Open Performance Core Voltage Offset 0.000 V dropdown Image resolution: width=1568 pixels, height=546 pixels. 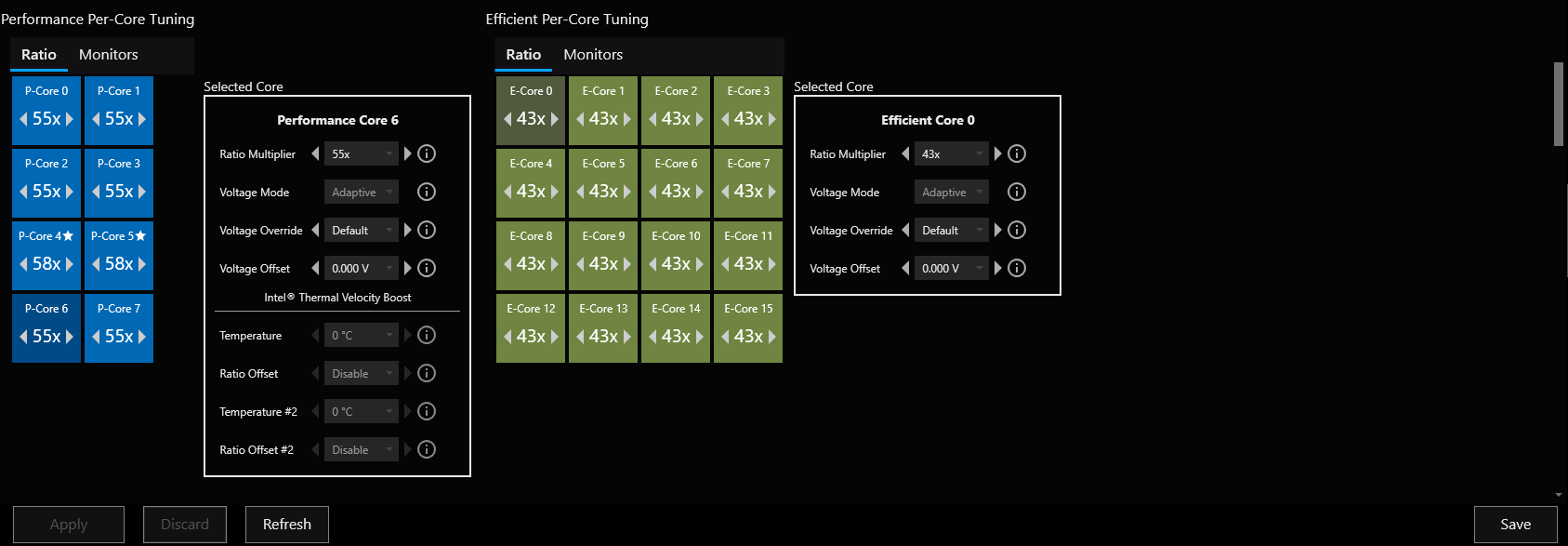click(x=362, y=268)
